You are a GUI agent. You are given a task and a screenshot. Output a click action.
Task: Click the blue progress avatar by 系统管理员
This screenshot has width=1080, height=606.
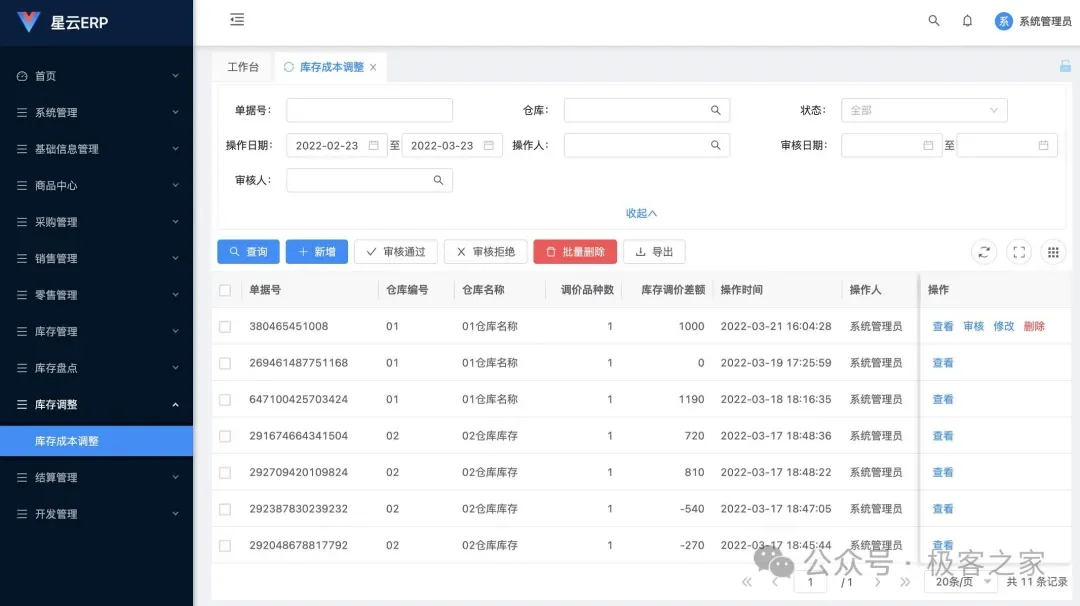(1002, 20)
